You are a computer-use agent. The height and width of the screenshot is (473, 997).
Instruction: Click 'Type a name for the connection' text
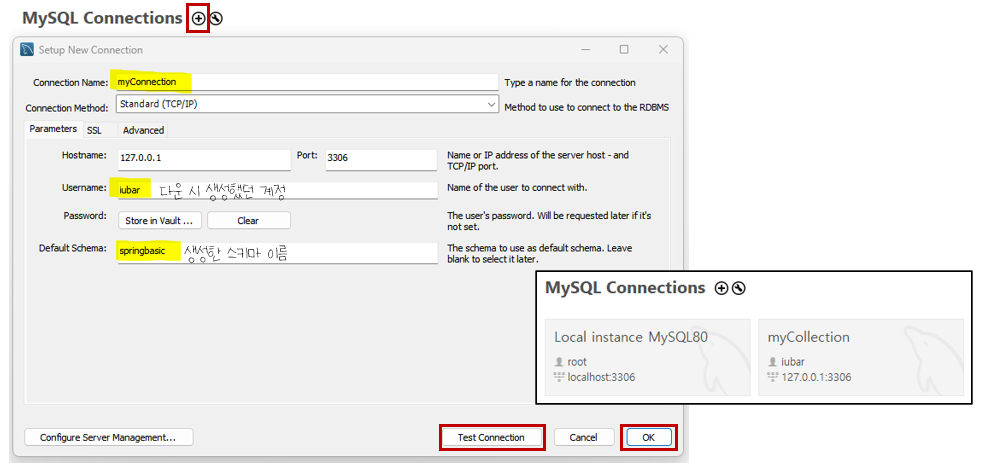(x=570, y=83)
